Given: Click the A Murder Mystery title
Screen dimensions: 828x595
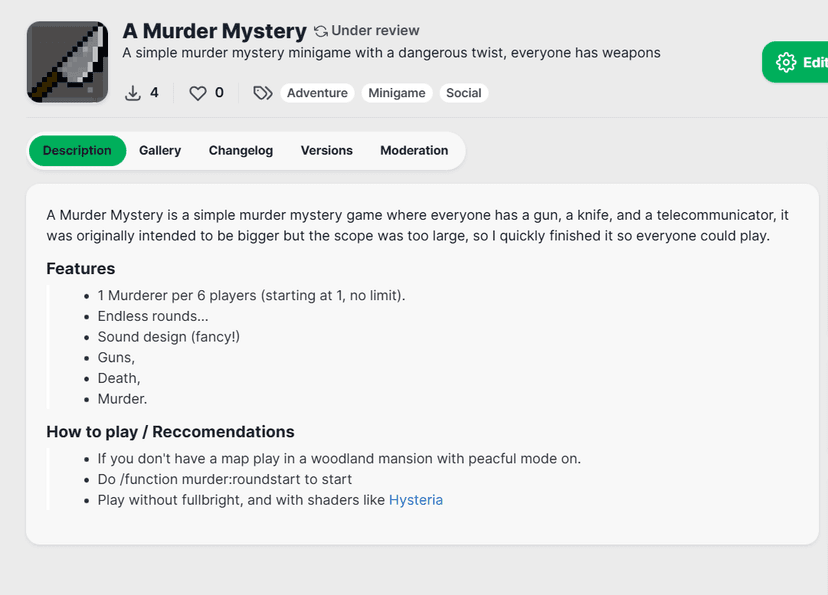Looking at the screenshot, I should coord(214,31).
